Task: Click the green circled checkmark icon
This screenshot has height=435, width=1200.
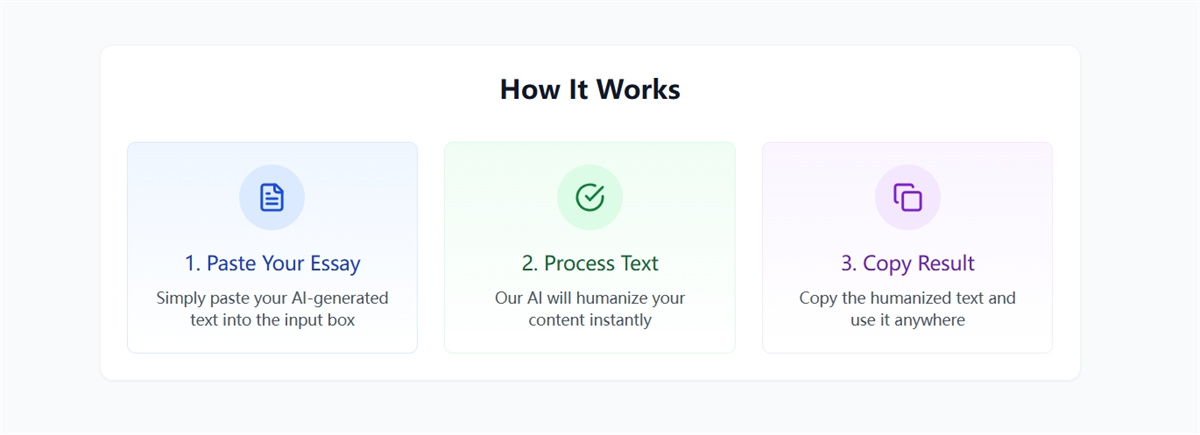Action: (x=590, y=197)
